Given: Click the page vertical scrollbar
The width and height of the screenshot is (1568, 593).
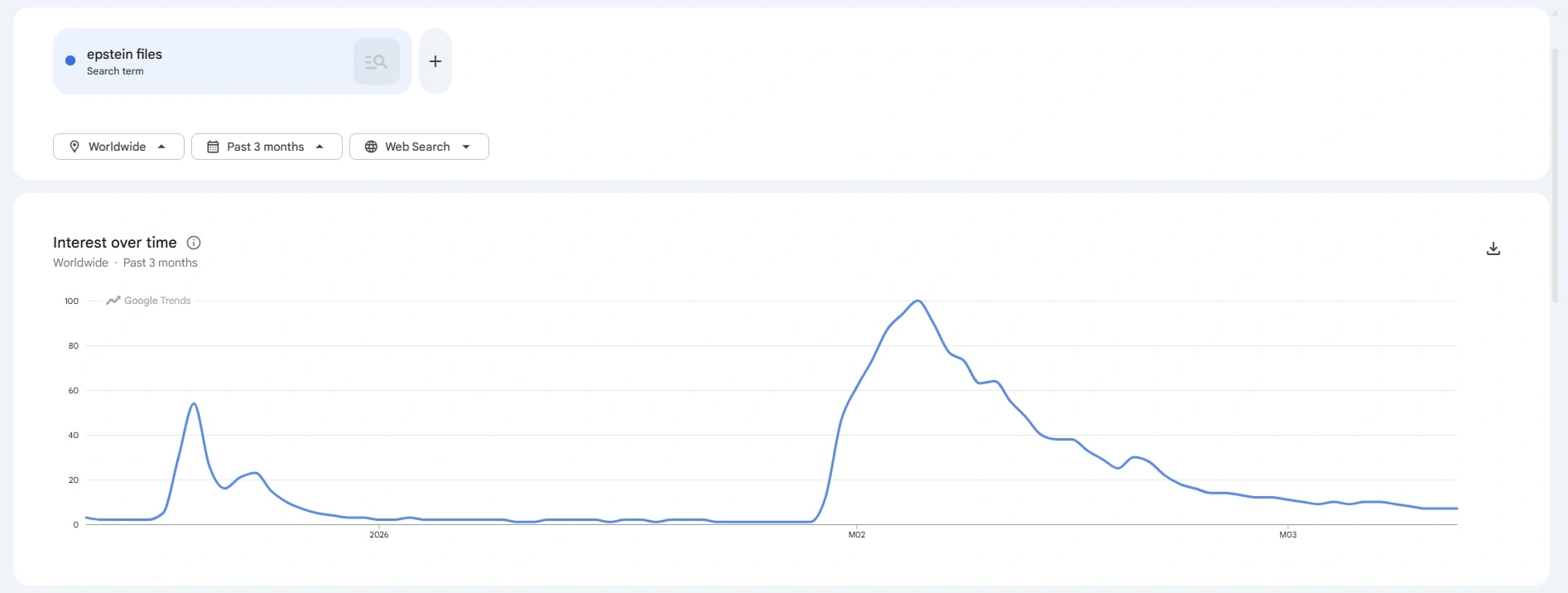Looking at the screenshot, I should click(1555, 176).
